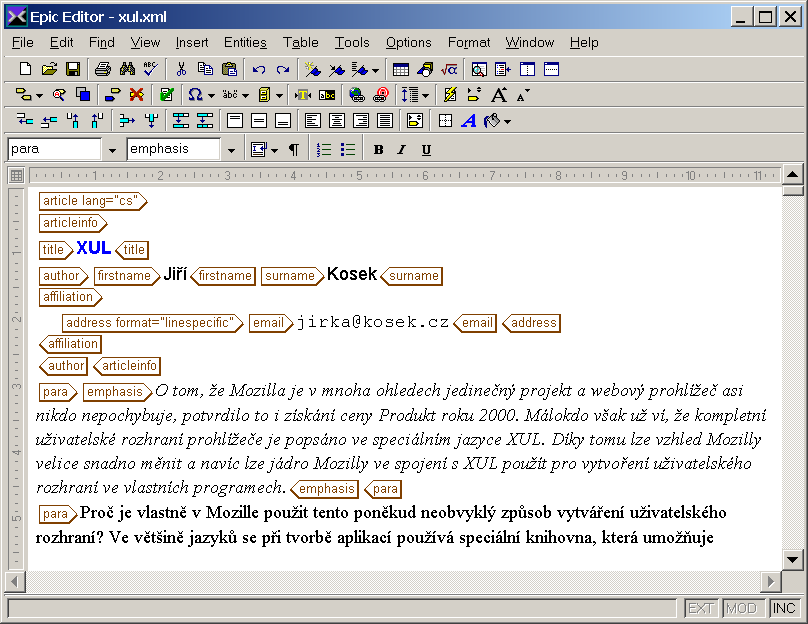Screen dimensions: 808x624
Task: Click the vertical scrollbar up arrow
Action: 793,175
